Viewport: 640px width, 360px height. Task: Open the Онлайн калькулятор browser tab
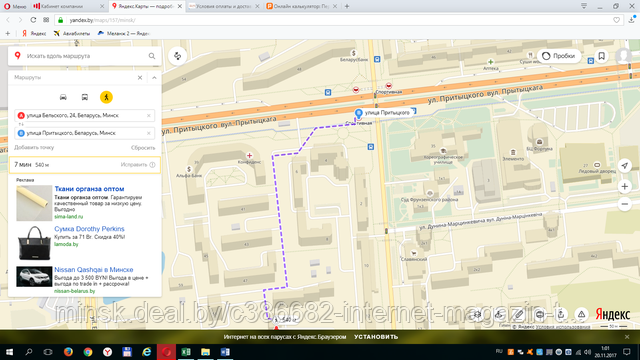pyautogui.click(x=301, y=6)
